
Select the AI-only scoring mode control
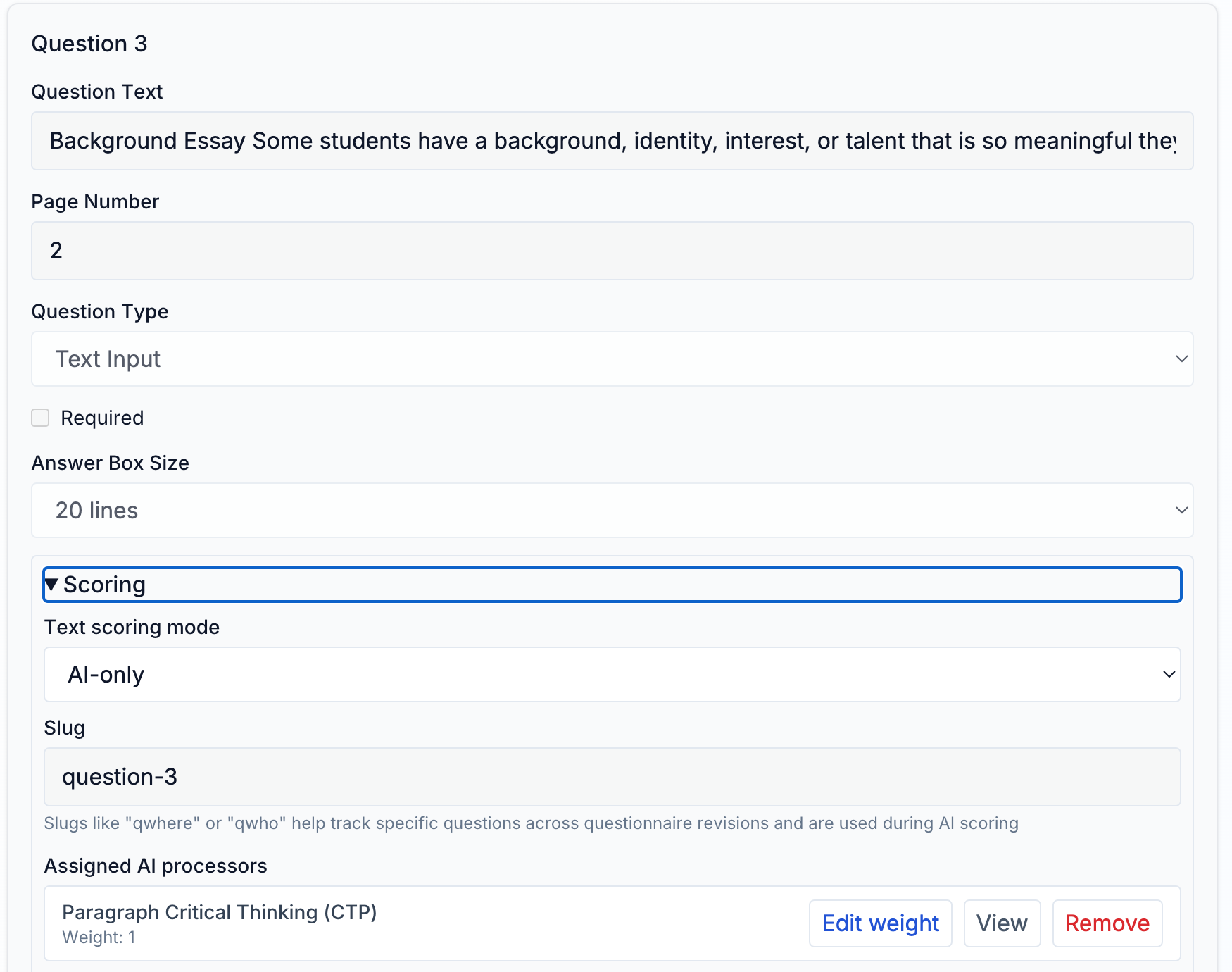coord(612,674)
